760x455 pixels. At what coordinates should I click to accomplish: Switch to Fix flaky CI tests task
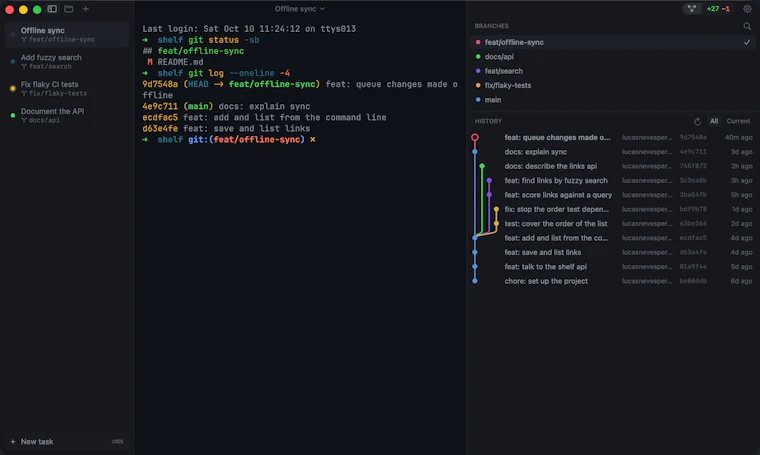(x=67, y=88)
